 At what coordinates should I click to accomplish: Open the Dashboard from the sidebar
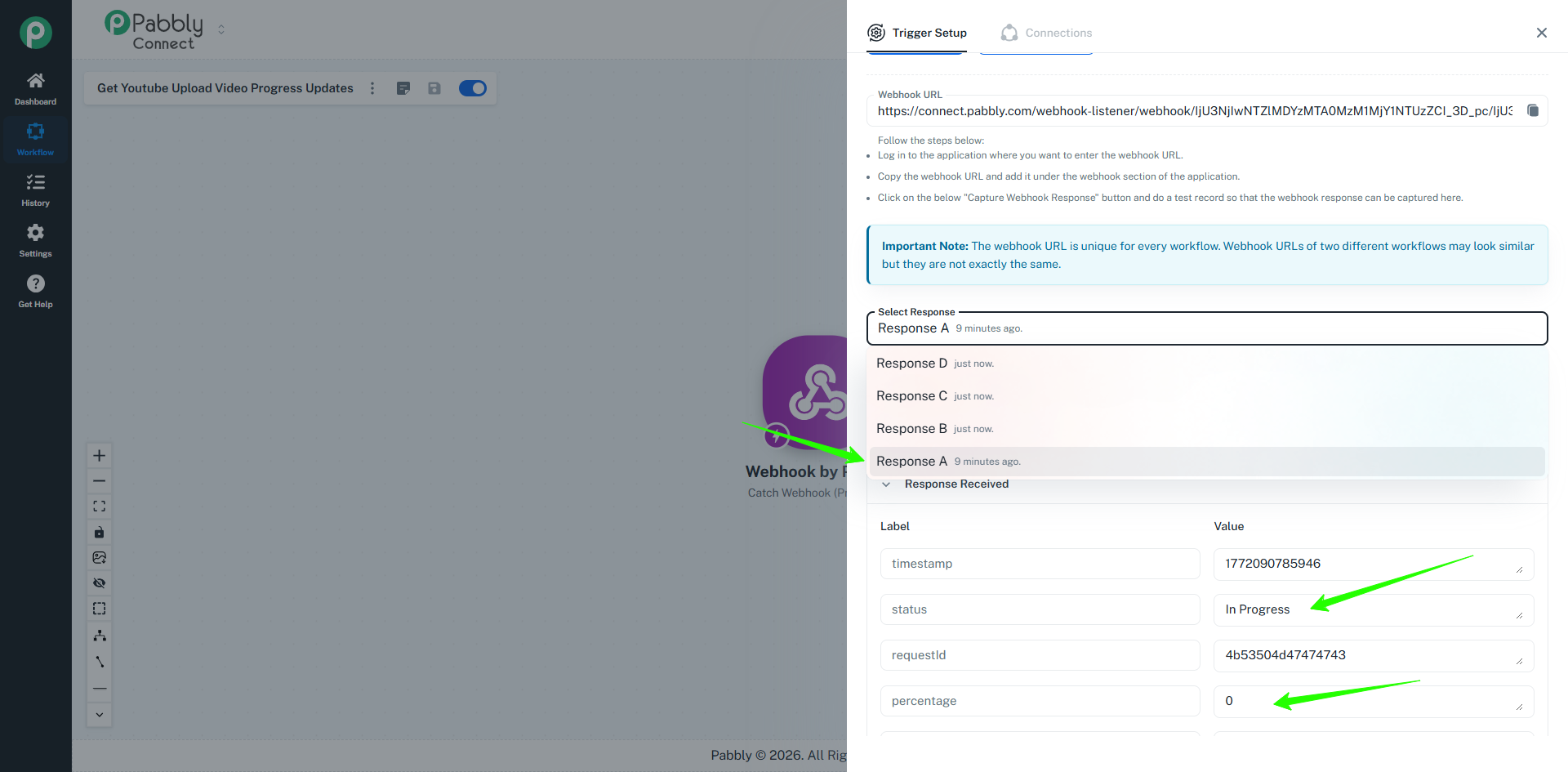click(x=35, y=88)
